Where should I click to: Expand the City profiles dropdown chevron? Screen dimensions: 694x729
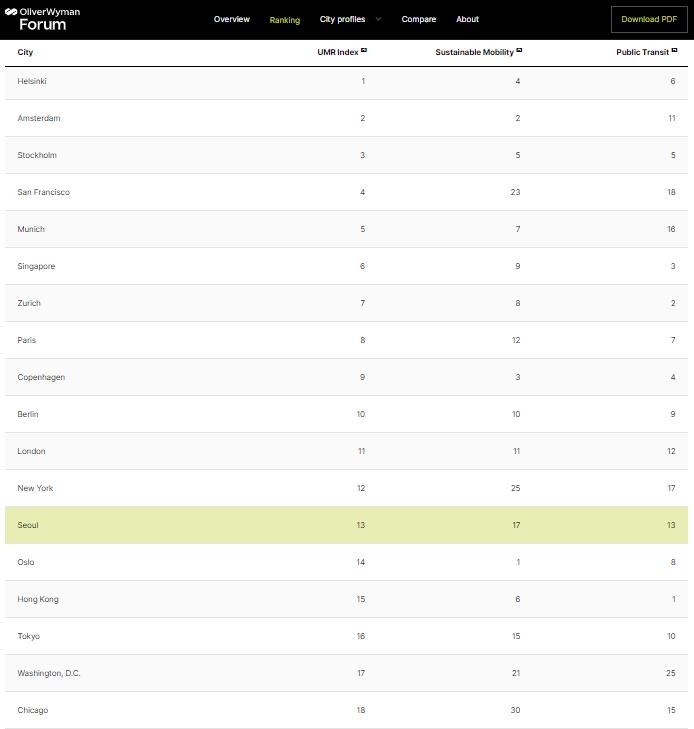378,19
